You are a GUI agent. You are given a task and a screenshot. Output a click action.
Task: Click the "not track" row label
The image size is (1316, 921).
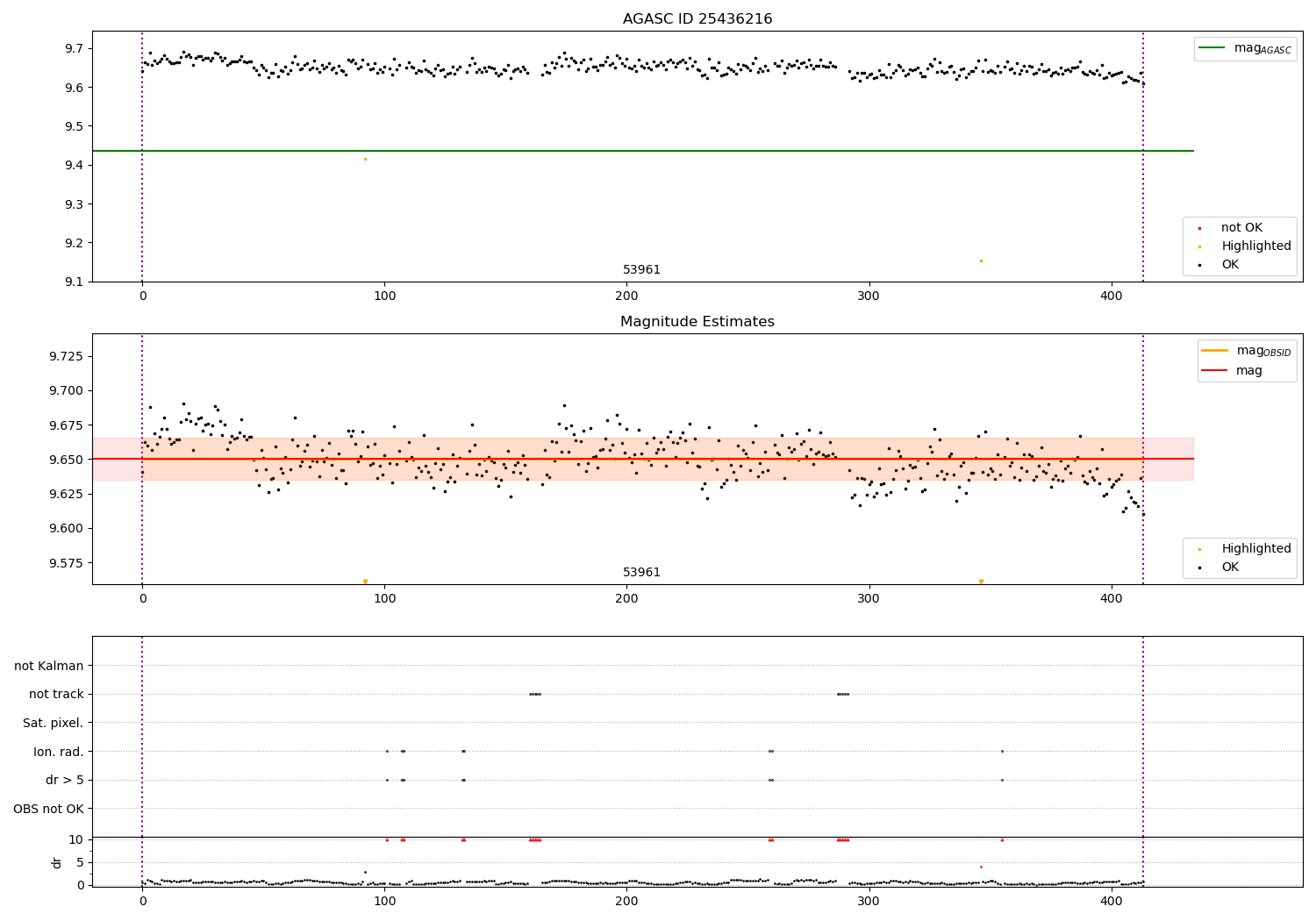pyautogui.click(x=56, y=694)
